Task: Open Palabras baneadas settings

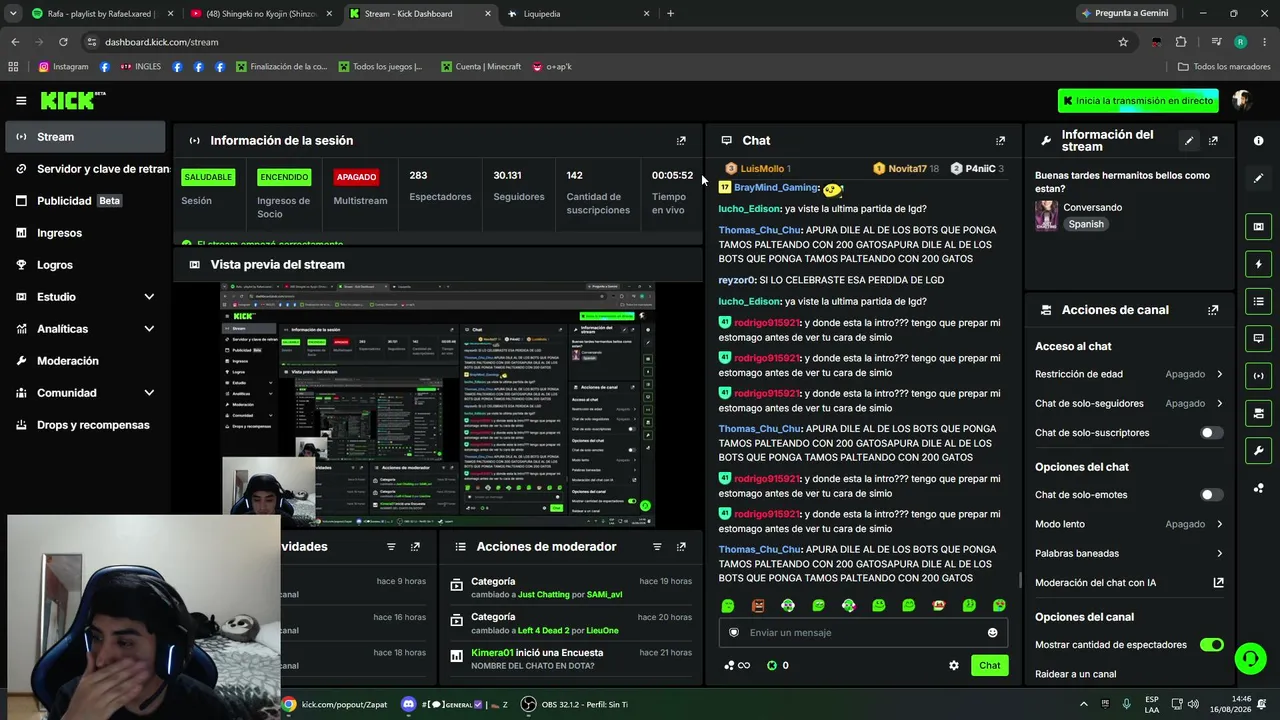Action: point(1129,553)
